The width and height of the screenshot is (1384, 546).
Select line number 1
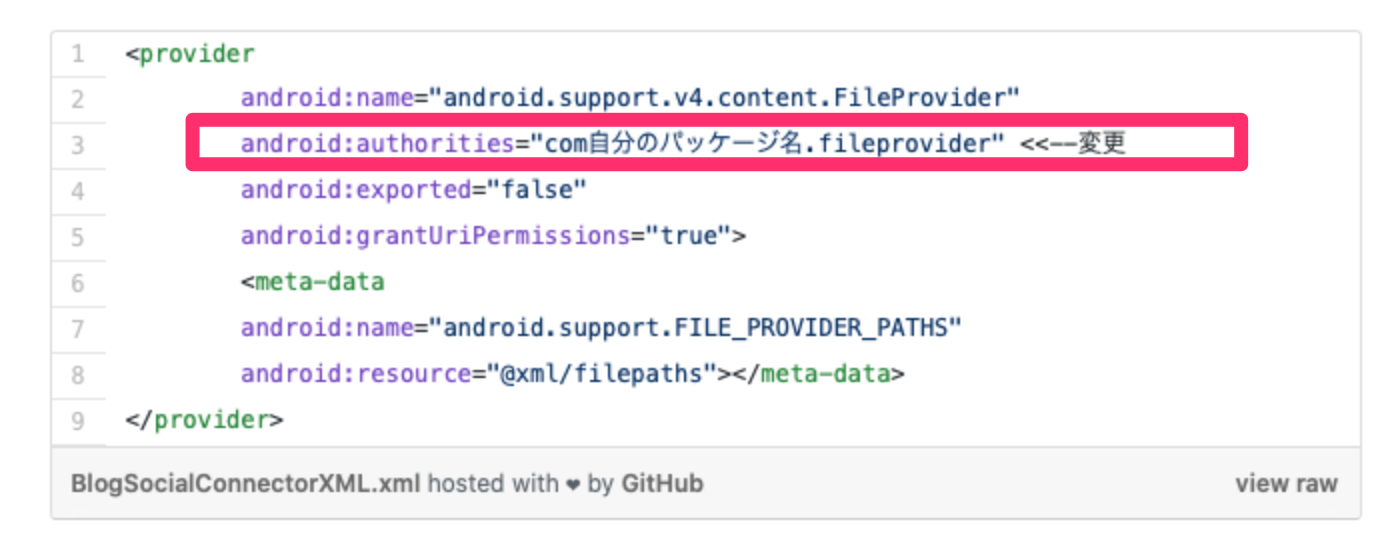tap(78, 54)
